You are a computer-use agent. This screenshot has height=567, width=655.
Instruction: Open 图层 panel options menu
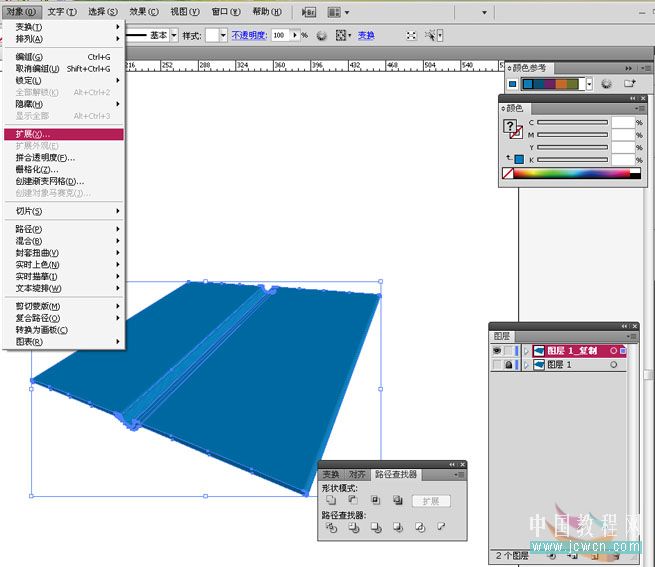click(631, 336)
